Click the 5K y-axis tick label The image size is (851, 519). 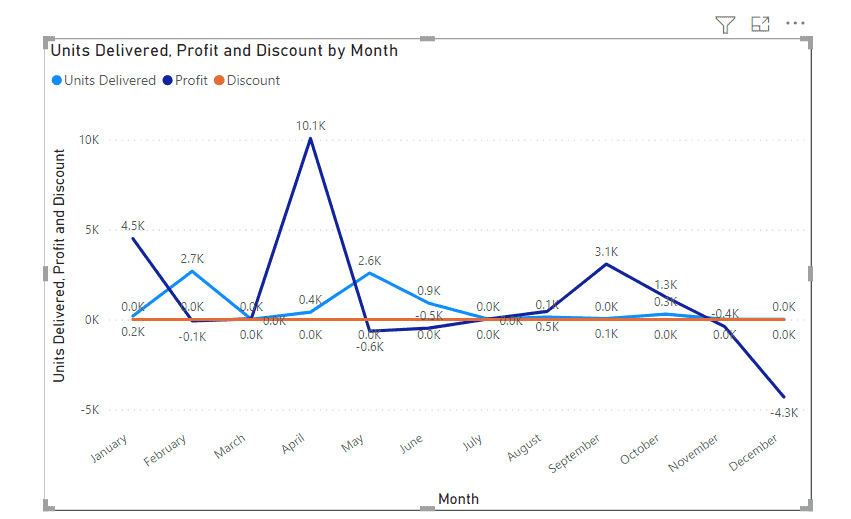(x=92, y=230)
